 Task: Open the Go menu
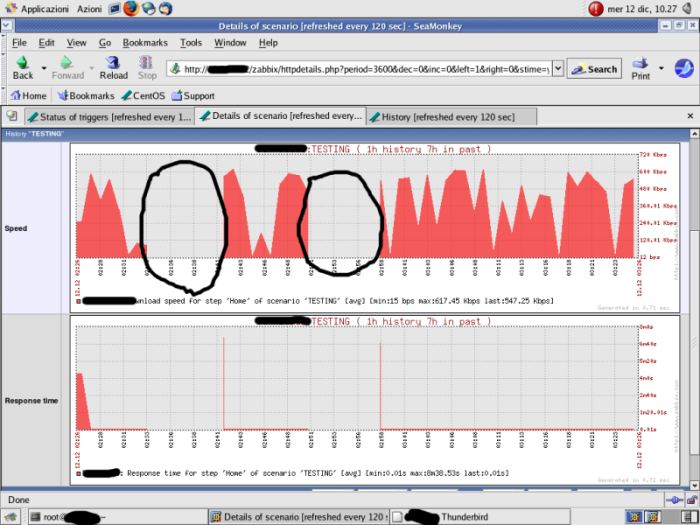(105, 43)
